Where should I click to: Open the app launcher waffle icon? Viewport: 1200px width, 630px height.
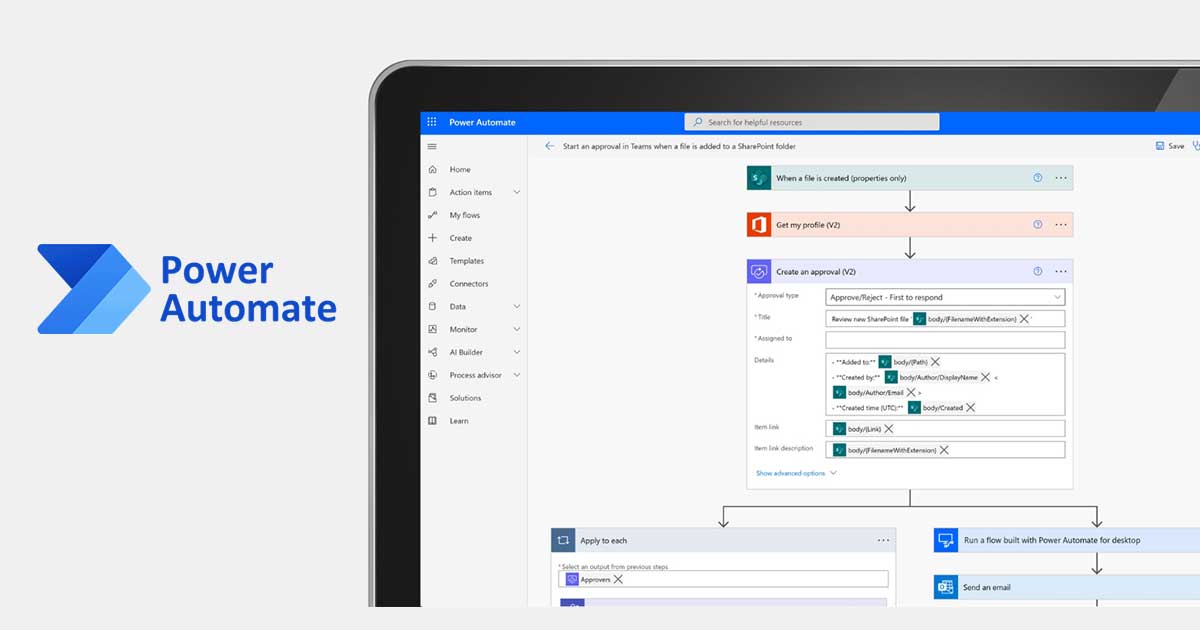pos(432,122)
